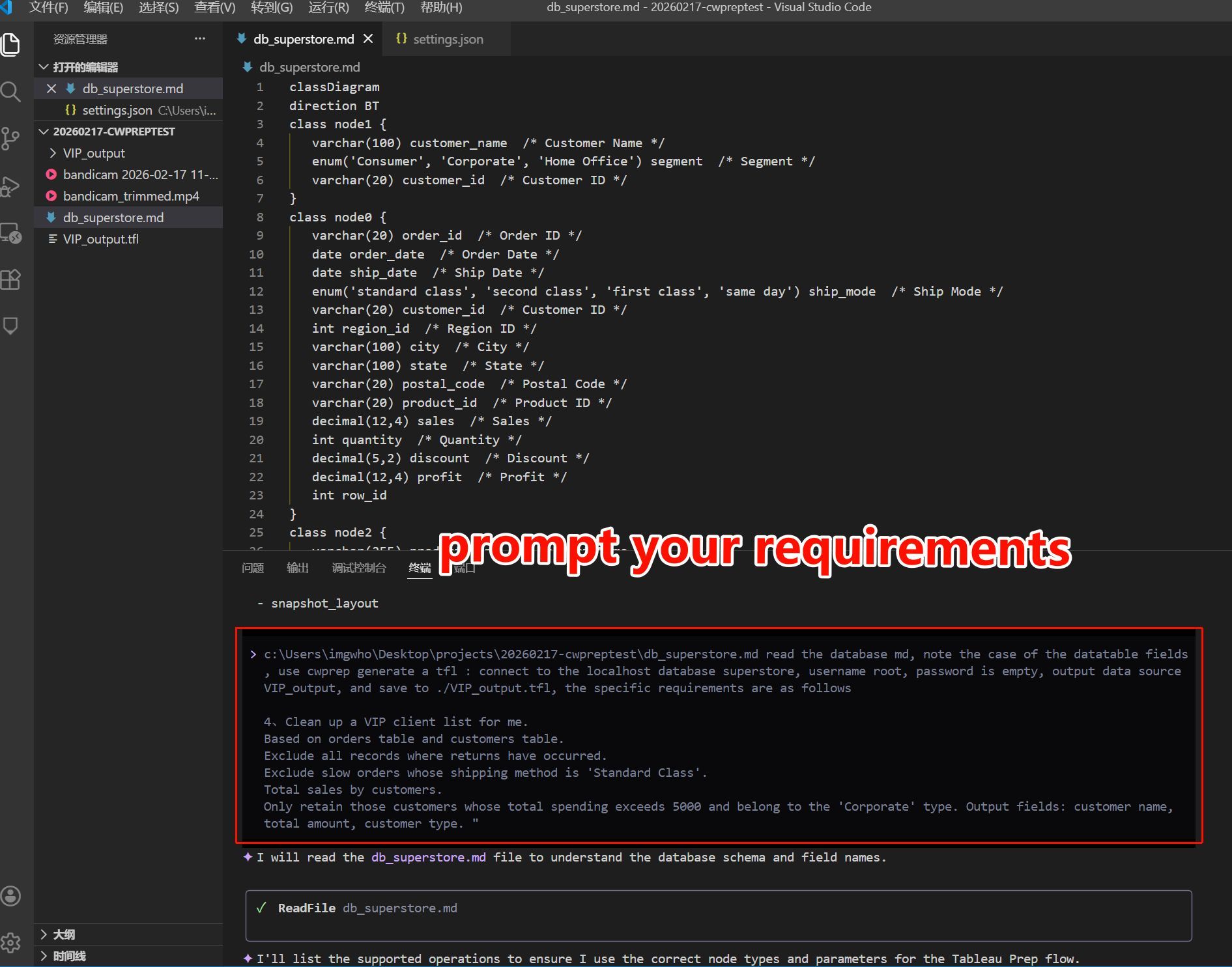Open the Help menu
The width and height of the screenshot is (1232, 967).
441,7
